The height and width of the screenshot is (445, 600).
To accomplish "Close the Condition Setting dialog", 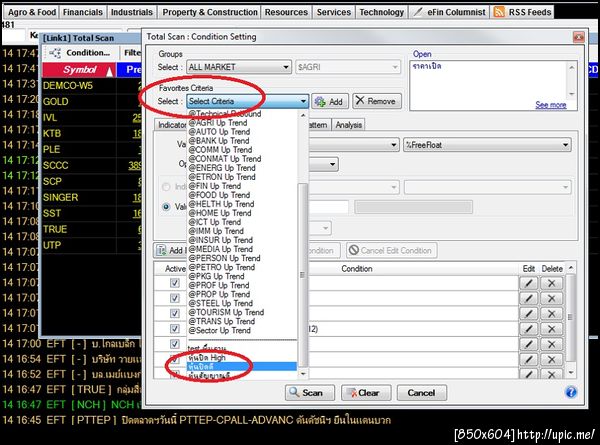I will click(578, 37).
